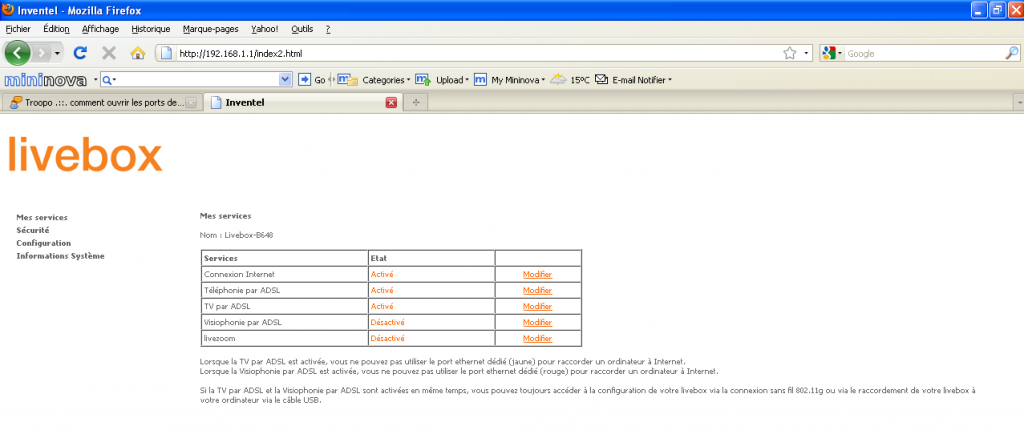
Task: Reload the current page
Action: coord(80,53)
